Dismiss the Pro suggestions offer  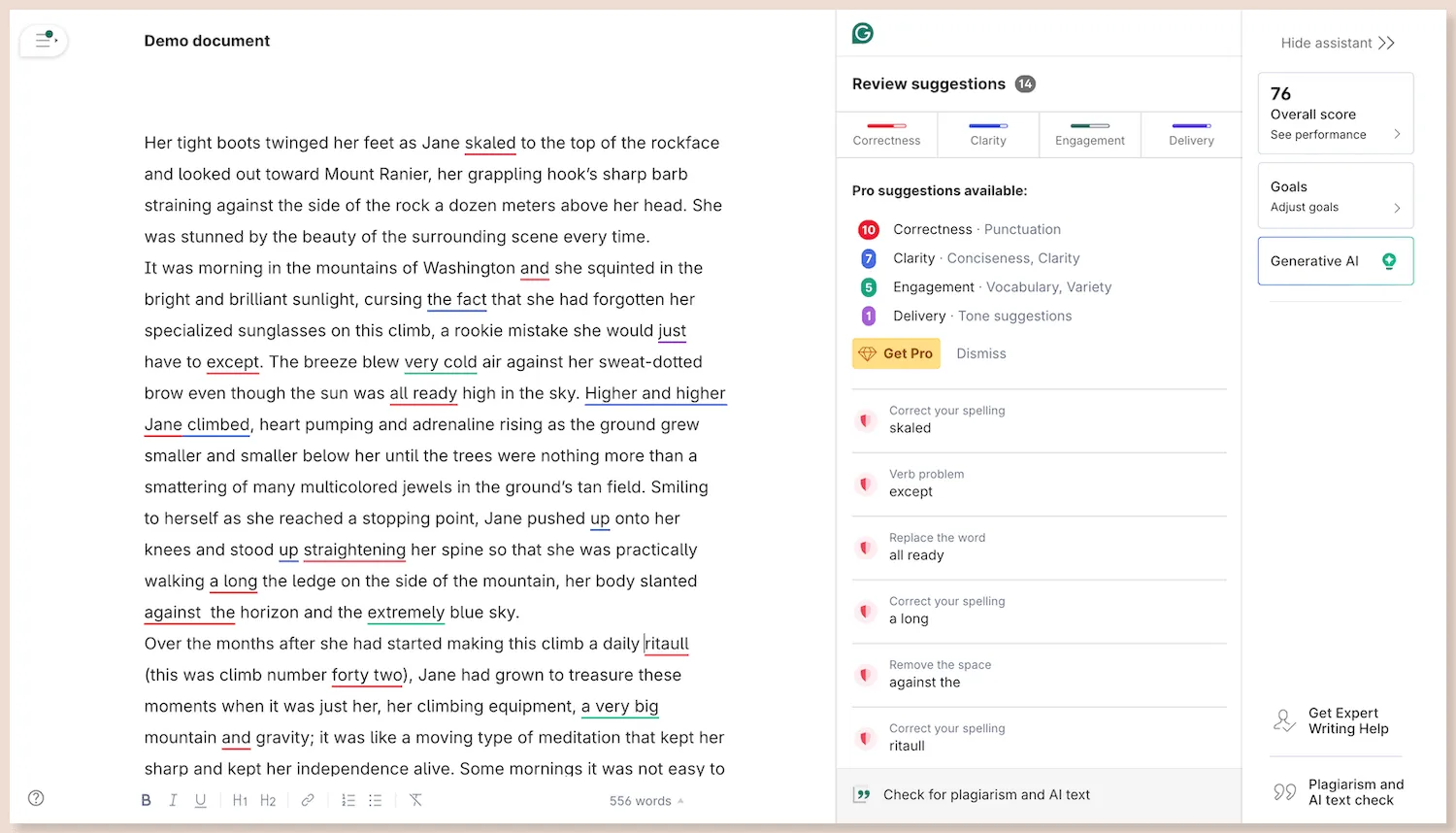[x=980, y=353]
